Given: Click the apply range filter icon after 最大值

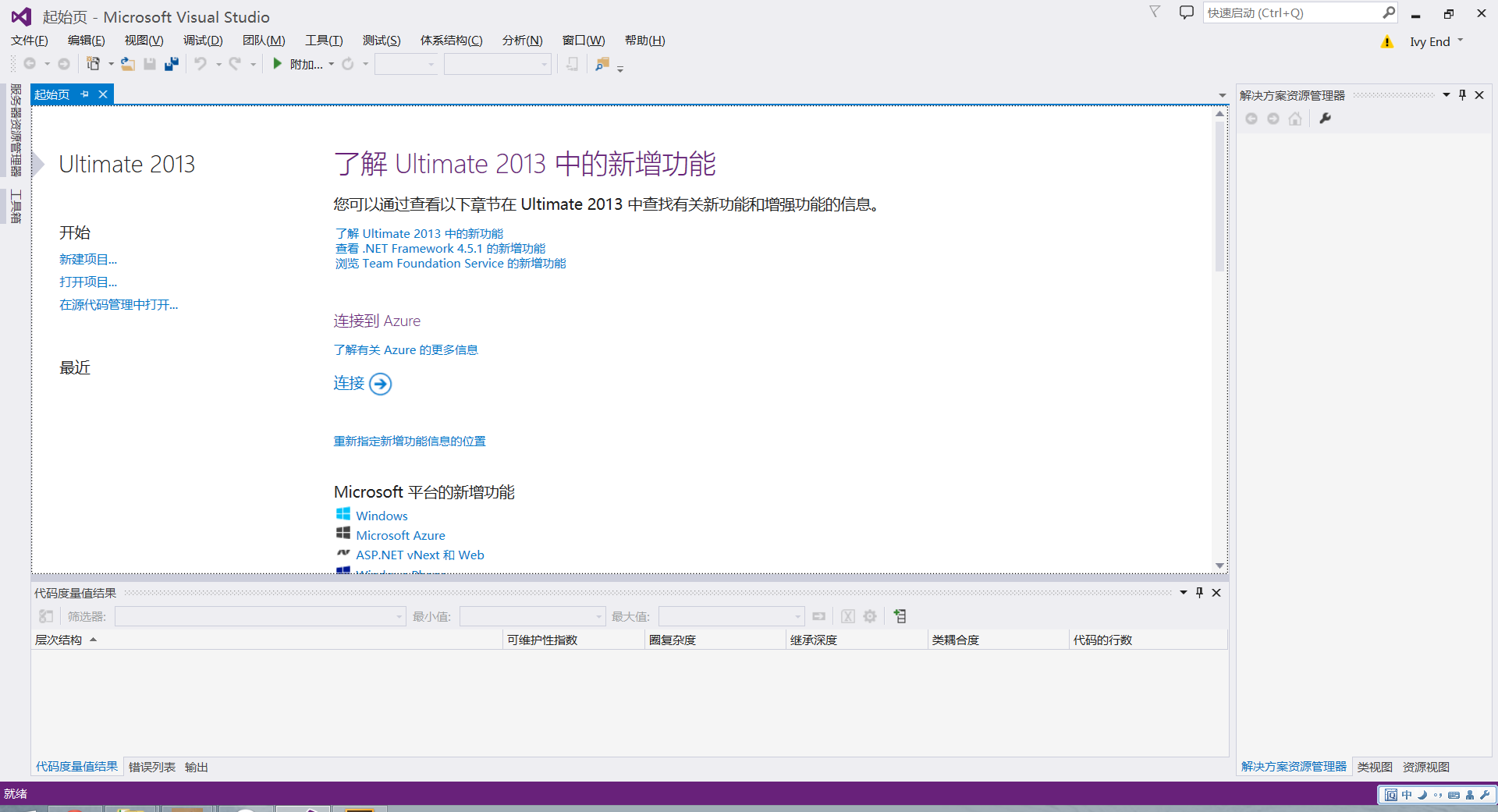Looking at the screenshot, I should click(818, 616).
